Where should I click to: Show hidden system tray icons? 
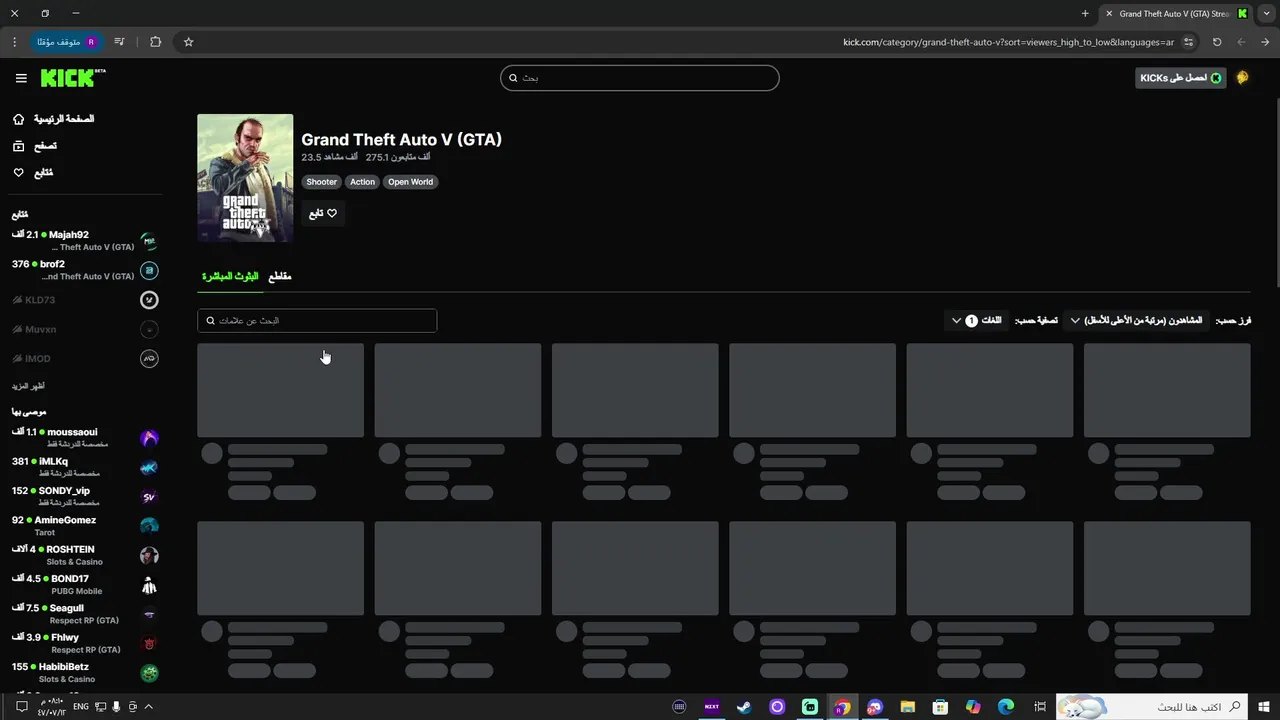pyautogui.click(x=149, y=707)
